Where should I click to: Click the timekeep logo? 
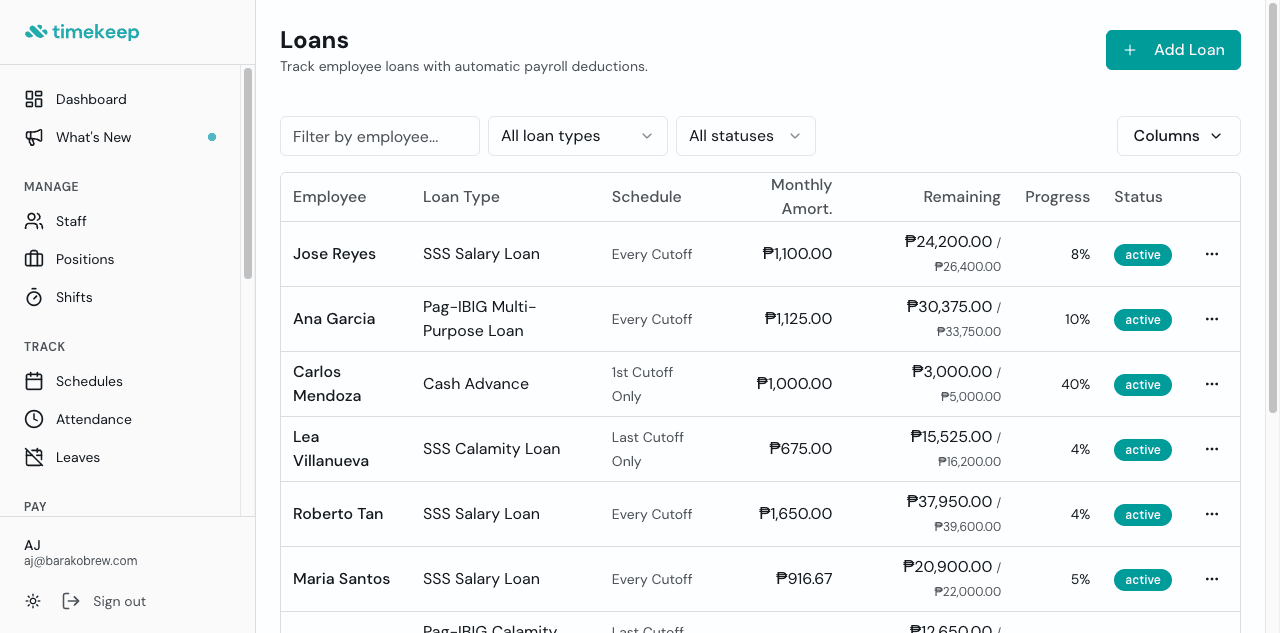[82, 31]
